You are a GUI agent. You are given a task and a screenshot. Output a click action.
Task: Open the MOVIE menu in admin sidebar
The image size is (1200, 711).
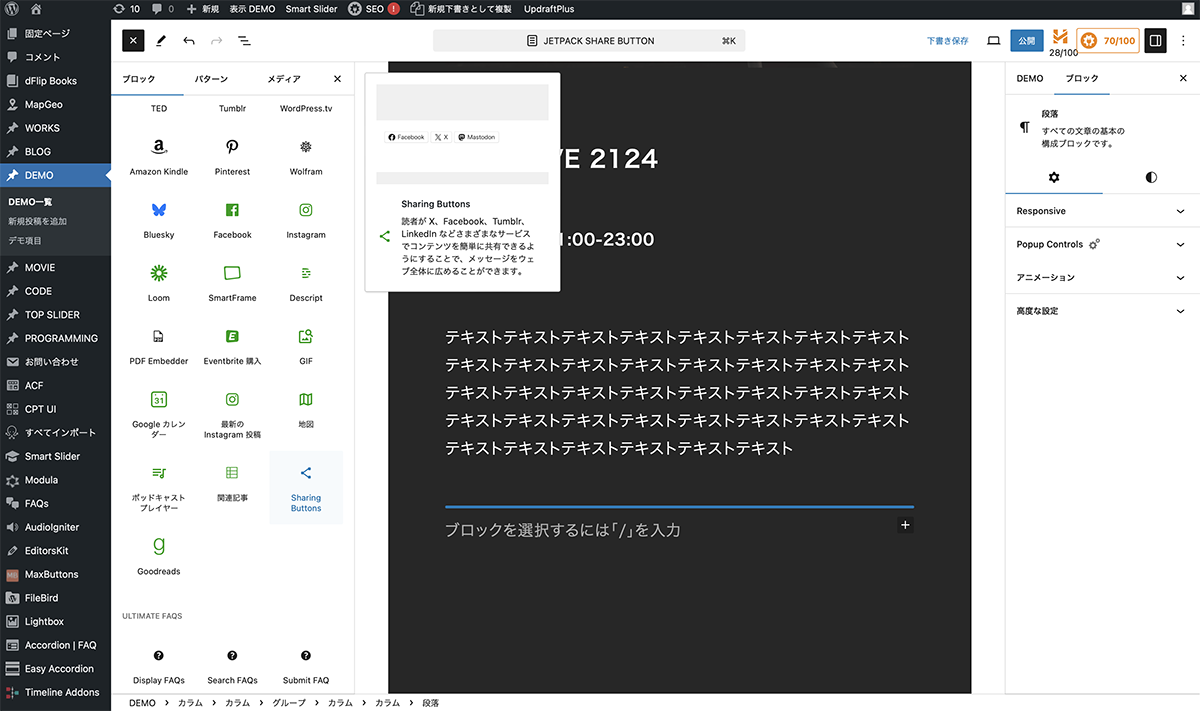point(40,268)
